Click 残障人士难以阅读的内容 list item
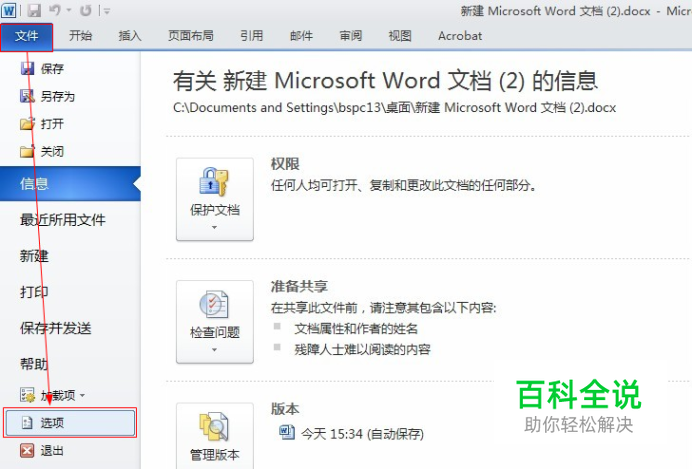The height and width of the screenshot is (469, 692). [362, 349]
